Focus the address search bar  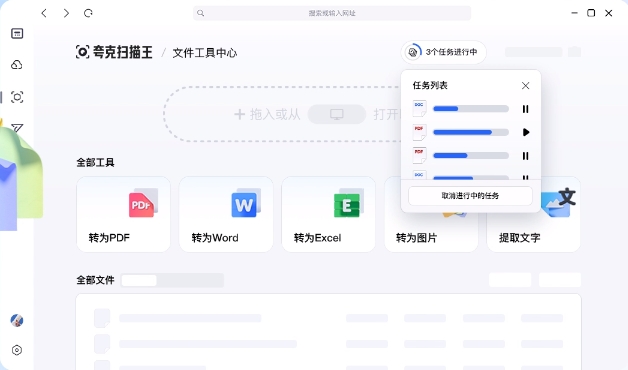(x=332, y=13)
